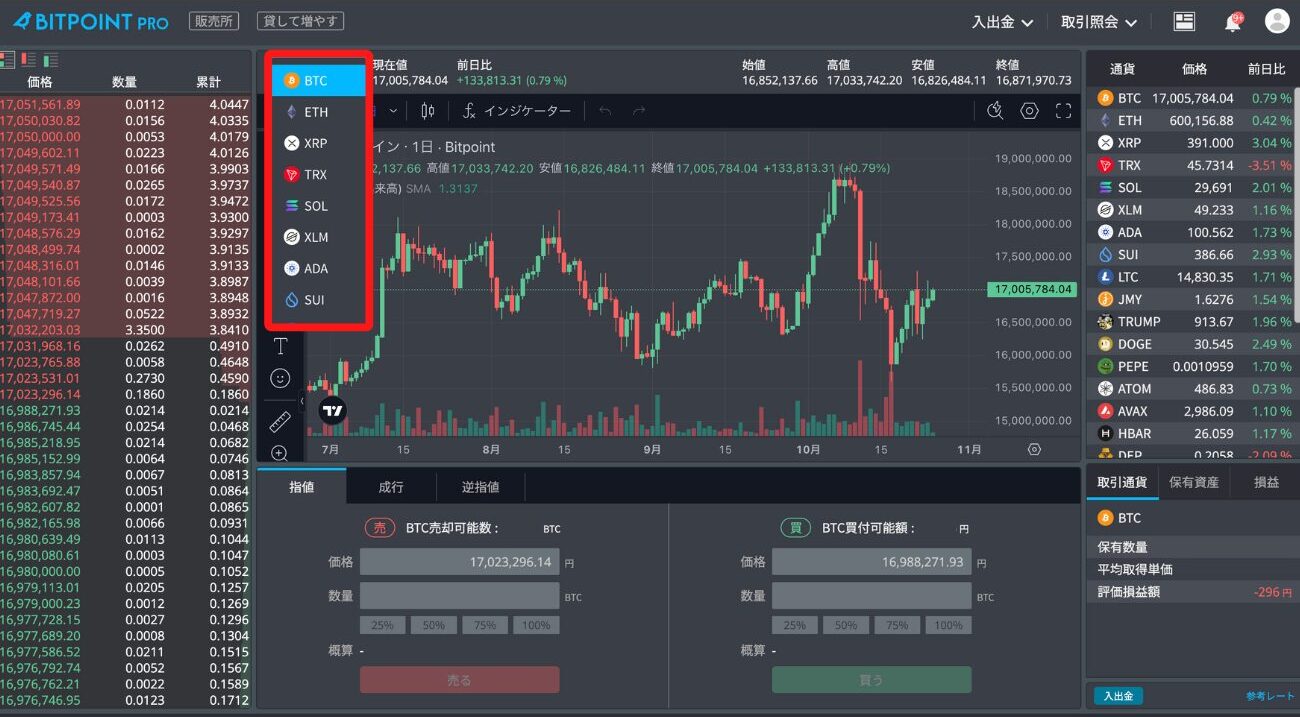The image size is (1300, 717).
Task: Set sell quantity to 50%
Action: coord(434,625)
